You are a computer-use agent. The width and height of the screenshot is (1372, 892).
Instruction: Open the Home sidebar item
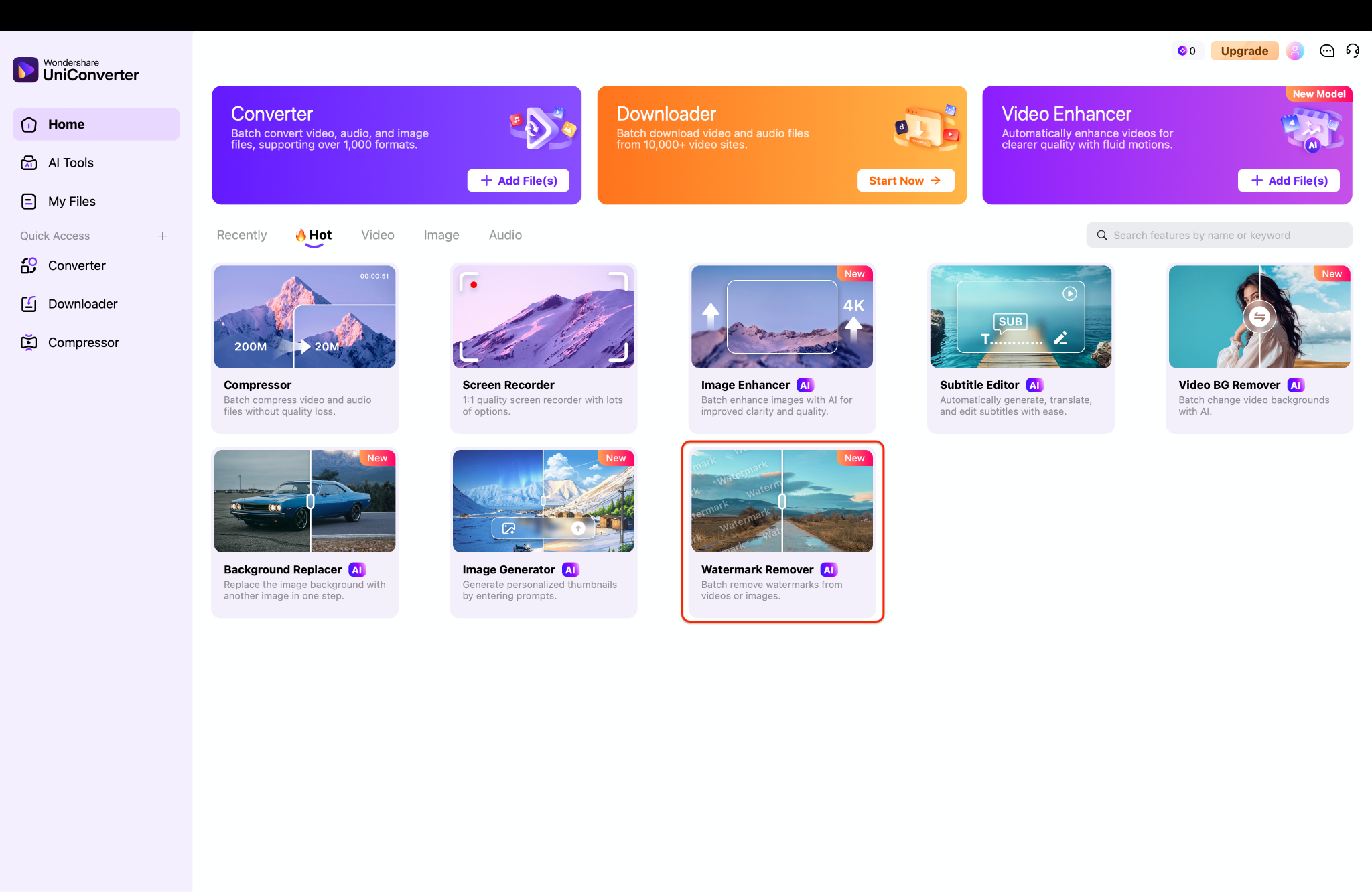pyautogui.click(x=96, y=125)
